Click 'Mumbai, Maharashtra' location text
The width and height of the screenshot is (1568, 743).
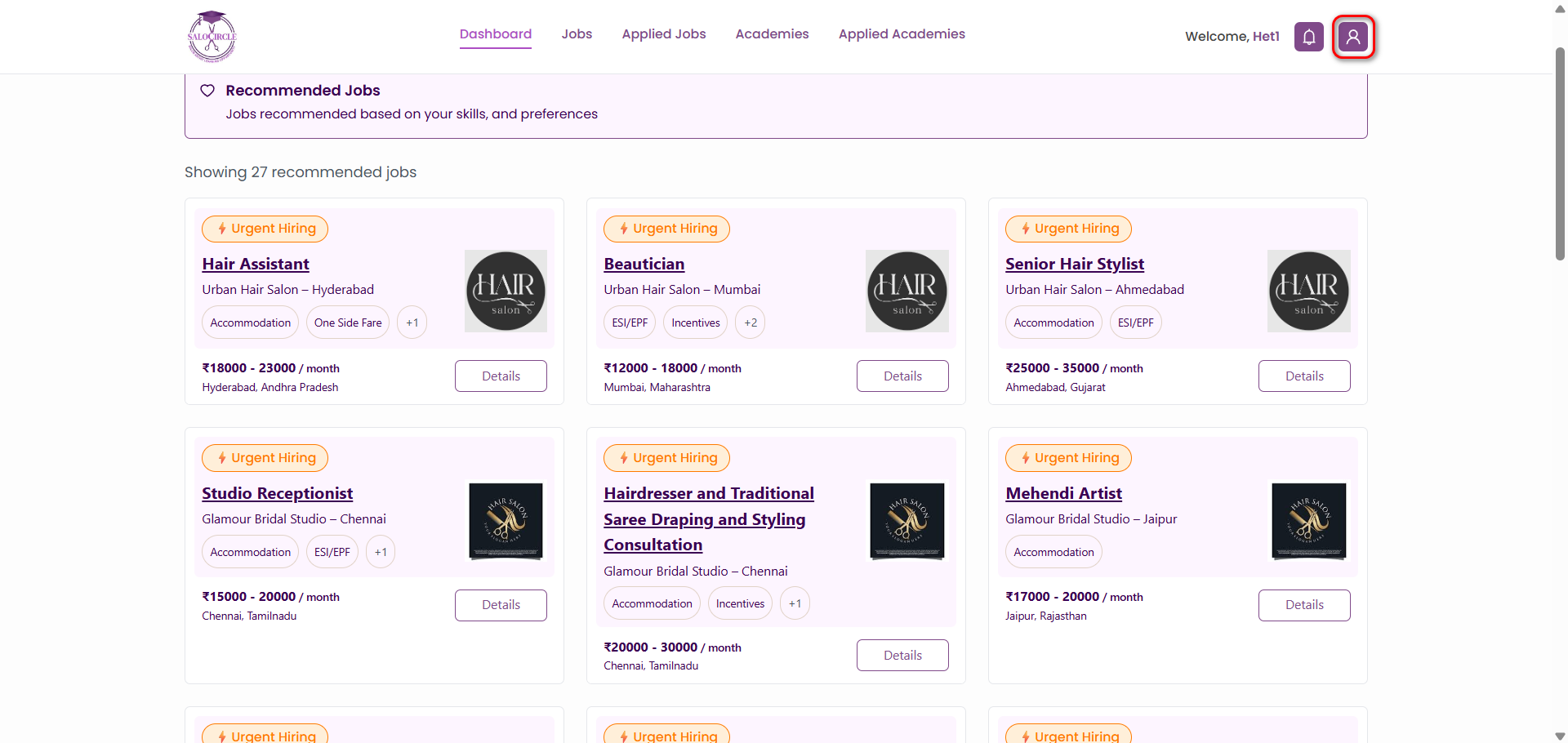coord(657,388)
